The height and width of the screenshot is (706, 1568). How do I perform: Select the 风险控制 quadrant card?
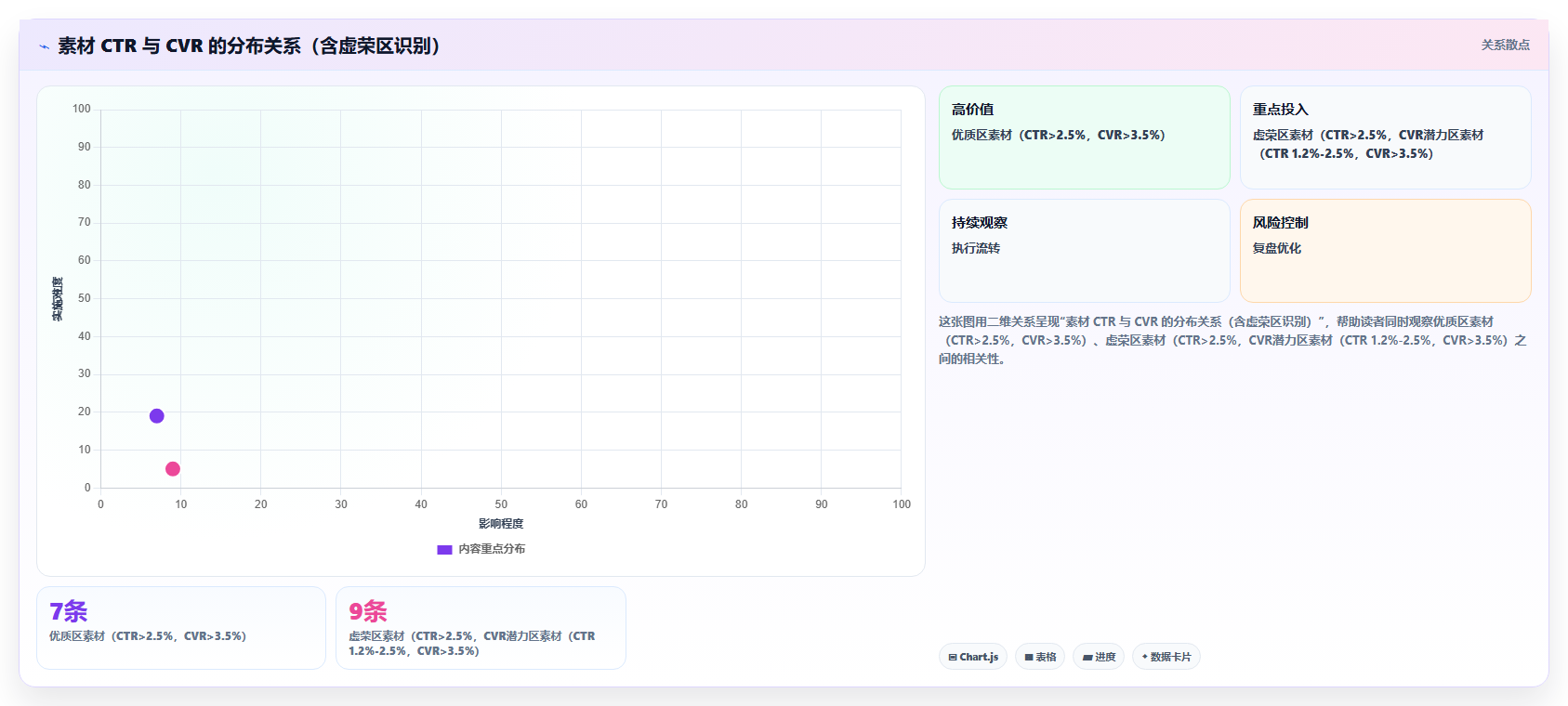tap(1385, 251)
